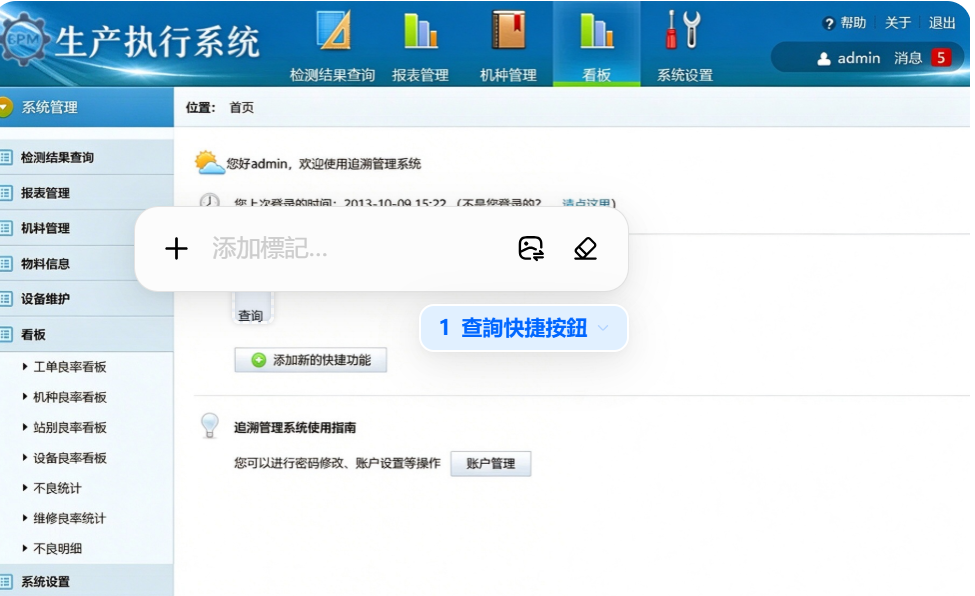Open 机种良率看板 in the sidebar tree
Image resolution: width=975 pixels, height=596 pixels.
[x=70, y=397]
